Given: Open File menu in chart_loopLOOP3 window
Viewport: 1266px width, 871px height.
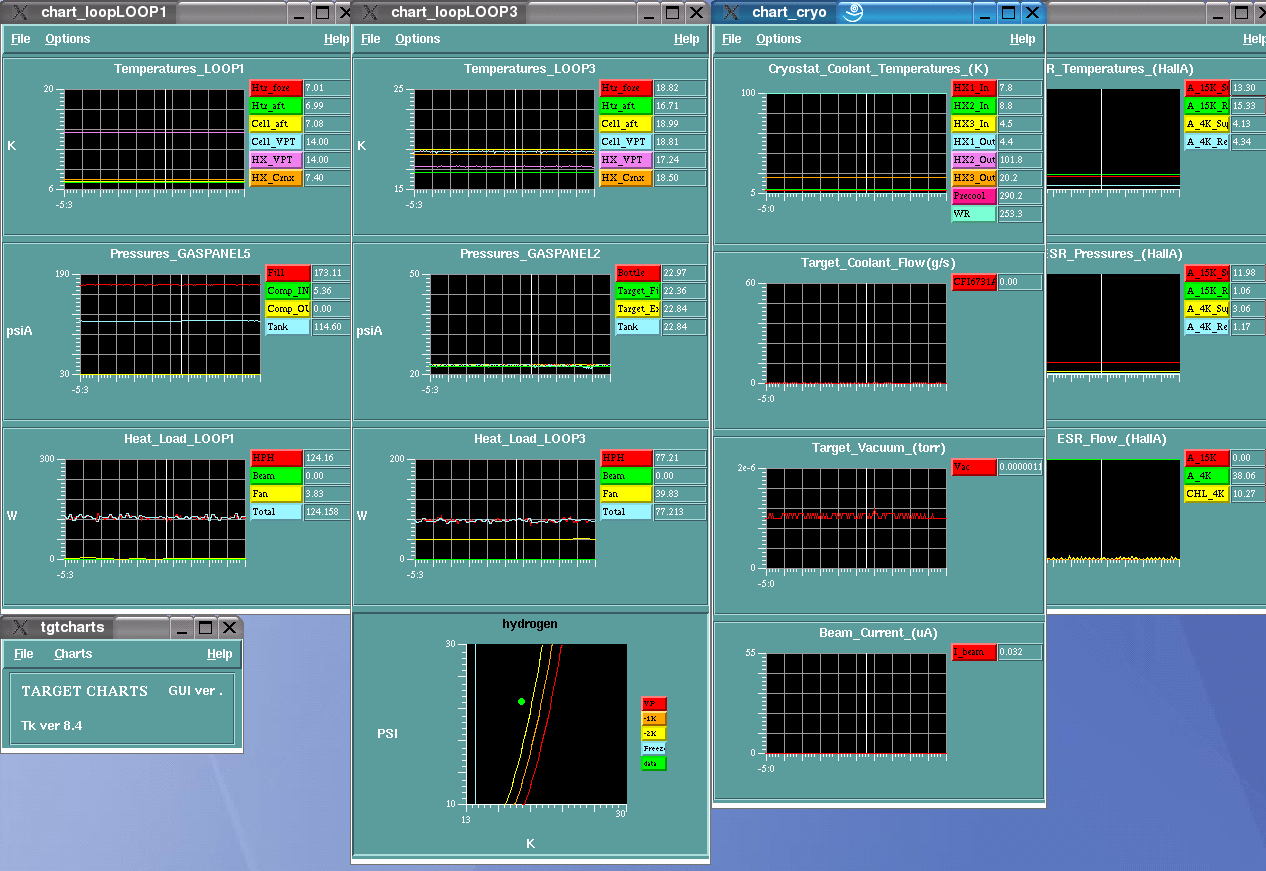Looking at the screenshot, I should 371,39.
